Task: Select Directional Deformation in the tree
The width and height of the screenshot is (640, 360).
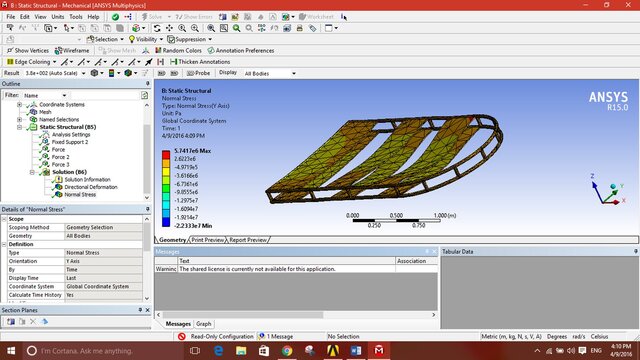Action: [x=91, y=187]
